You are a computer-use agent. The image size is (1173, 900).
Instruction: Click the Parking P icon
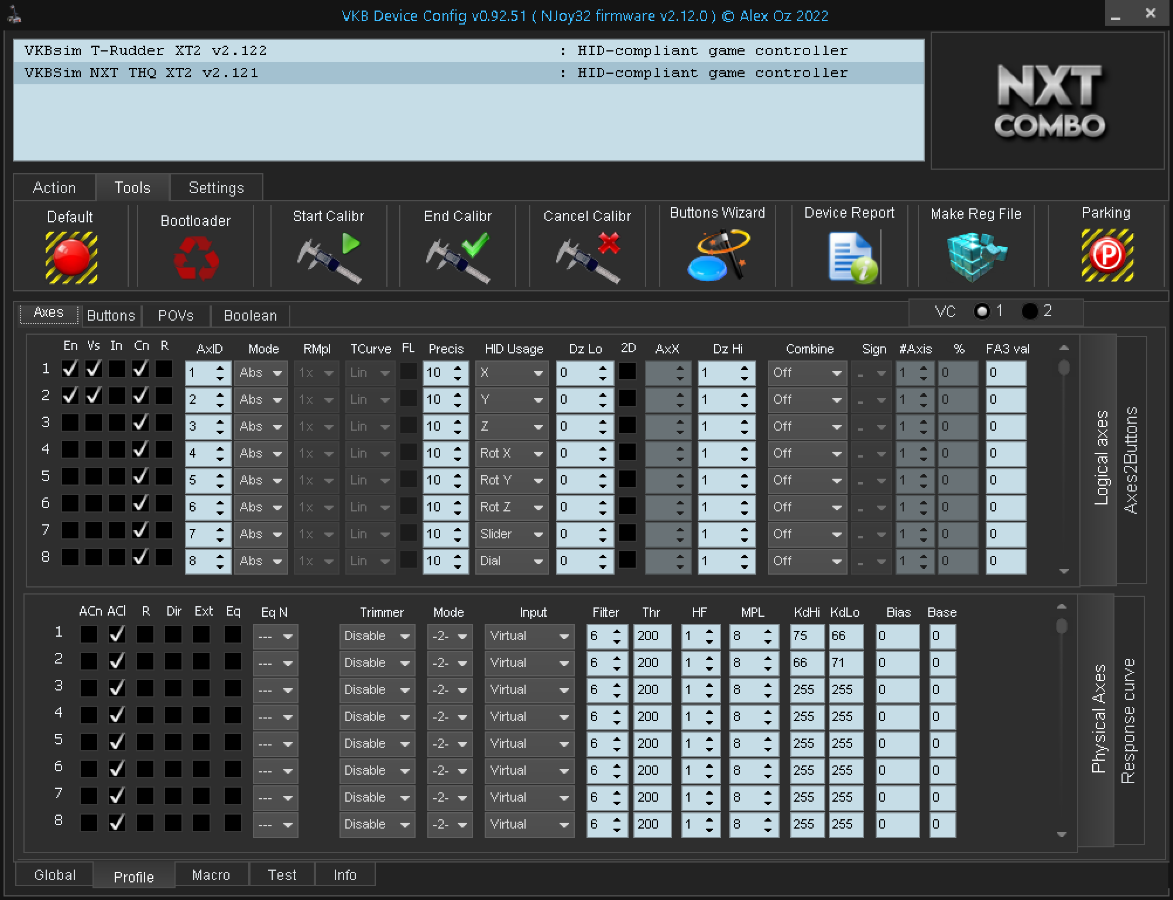[x=1106, y=256]
